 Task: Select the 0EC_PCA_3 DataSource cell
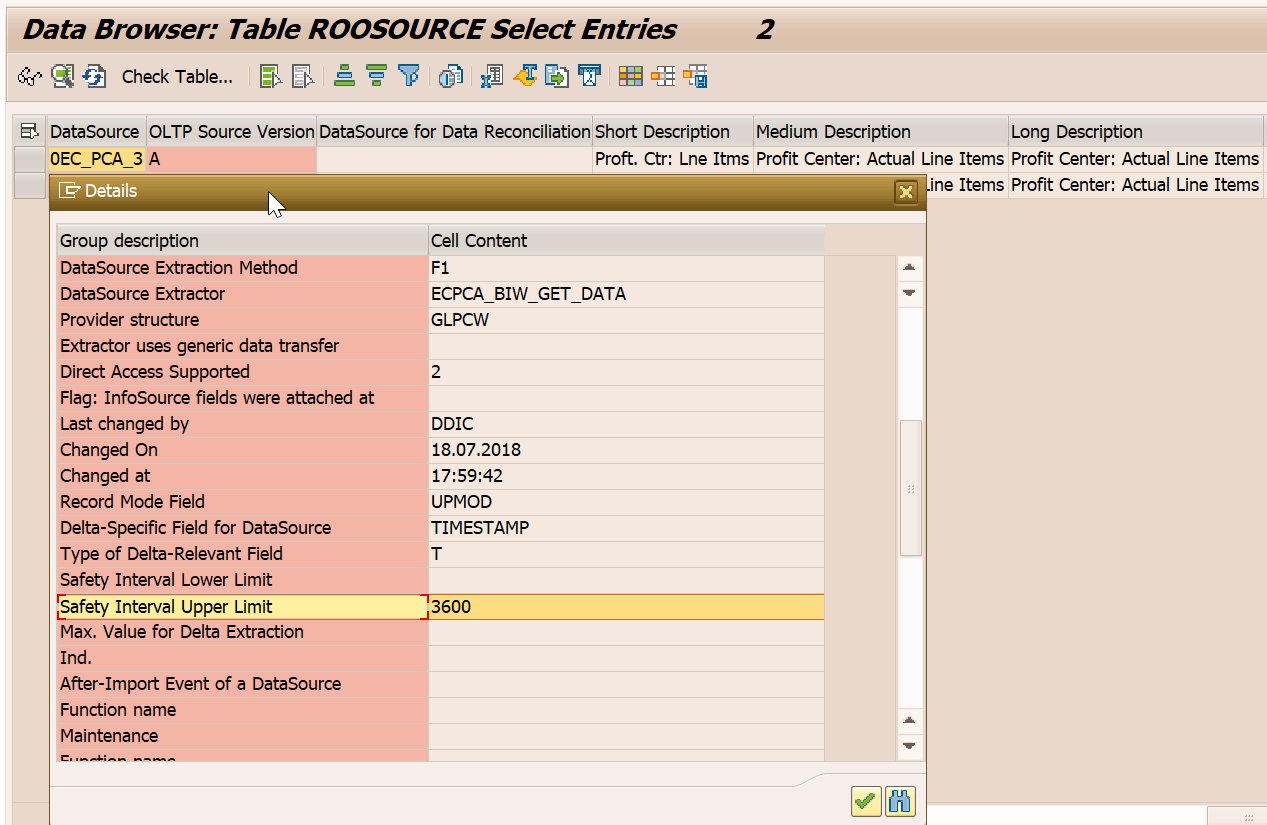97,159
